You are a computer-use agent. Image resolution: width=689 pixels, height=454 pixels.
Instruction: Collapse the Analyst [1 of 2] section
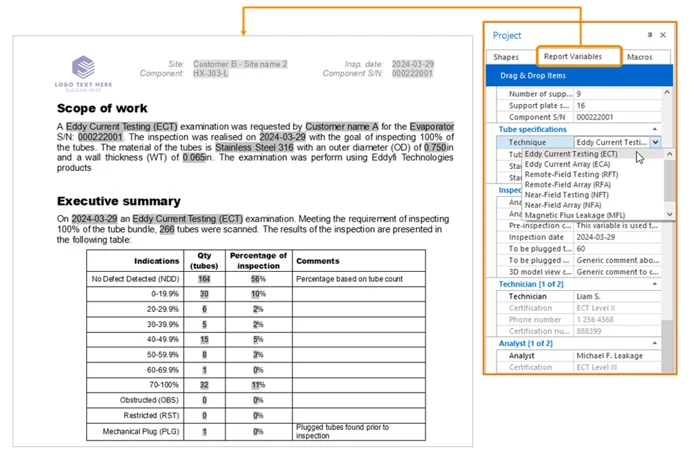tap(655, 343)
